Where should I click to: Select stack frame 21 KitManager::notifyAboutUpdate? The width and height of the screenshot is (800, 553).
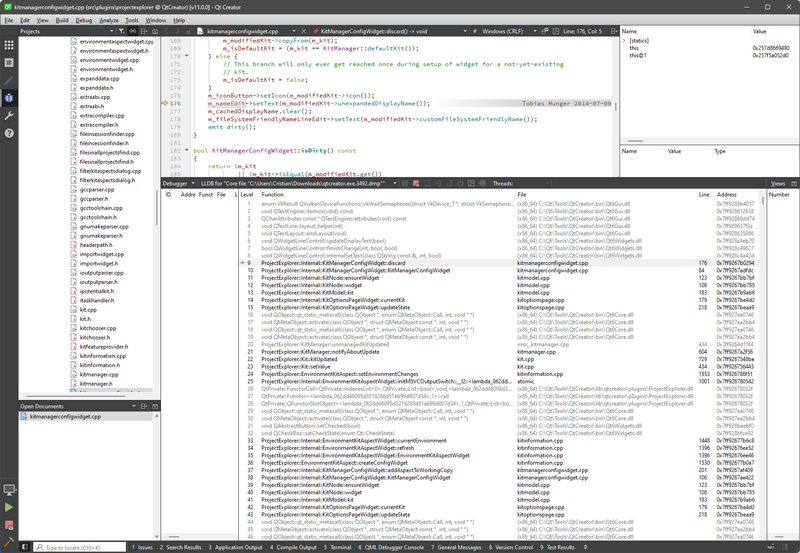(x=500, y=352)
